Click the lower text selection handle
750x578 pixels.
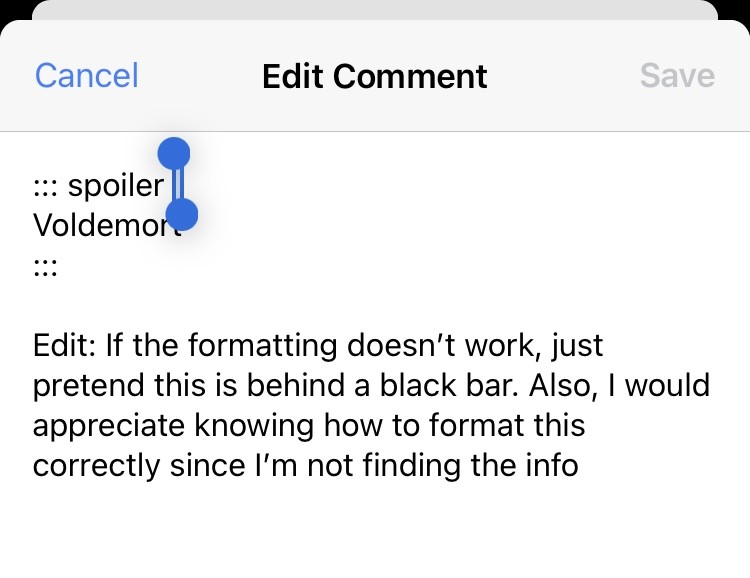[x=182, y=214]
